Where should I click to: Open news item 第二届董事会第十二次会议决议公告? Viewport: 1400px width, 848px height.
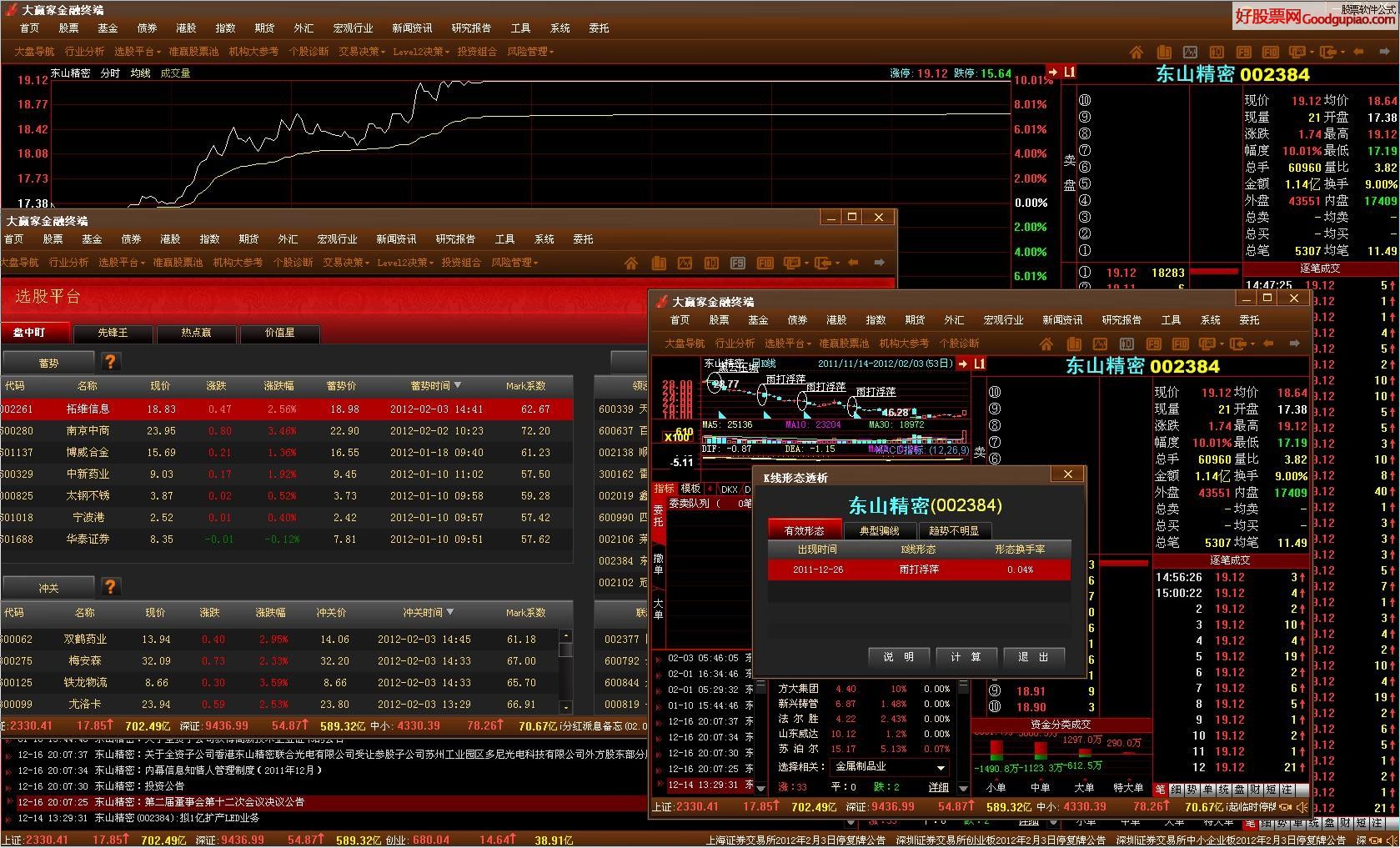click(x=224, y=802)
